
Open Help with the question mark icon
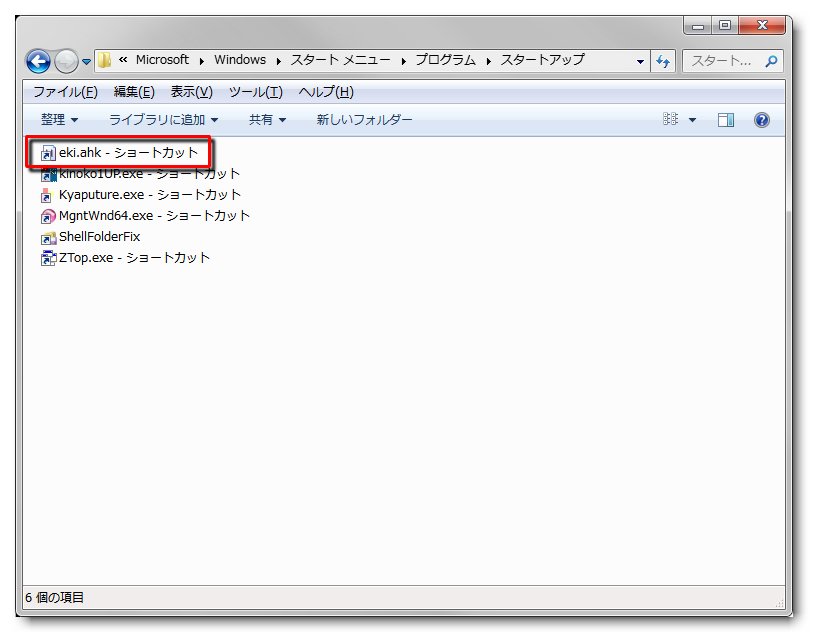coord(761,120)
